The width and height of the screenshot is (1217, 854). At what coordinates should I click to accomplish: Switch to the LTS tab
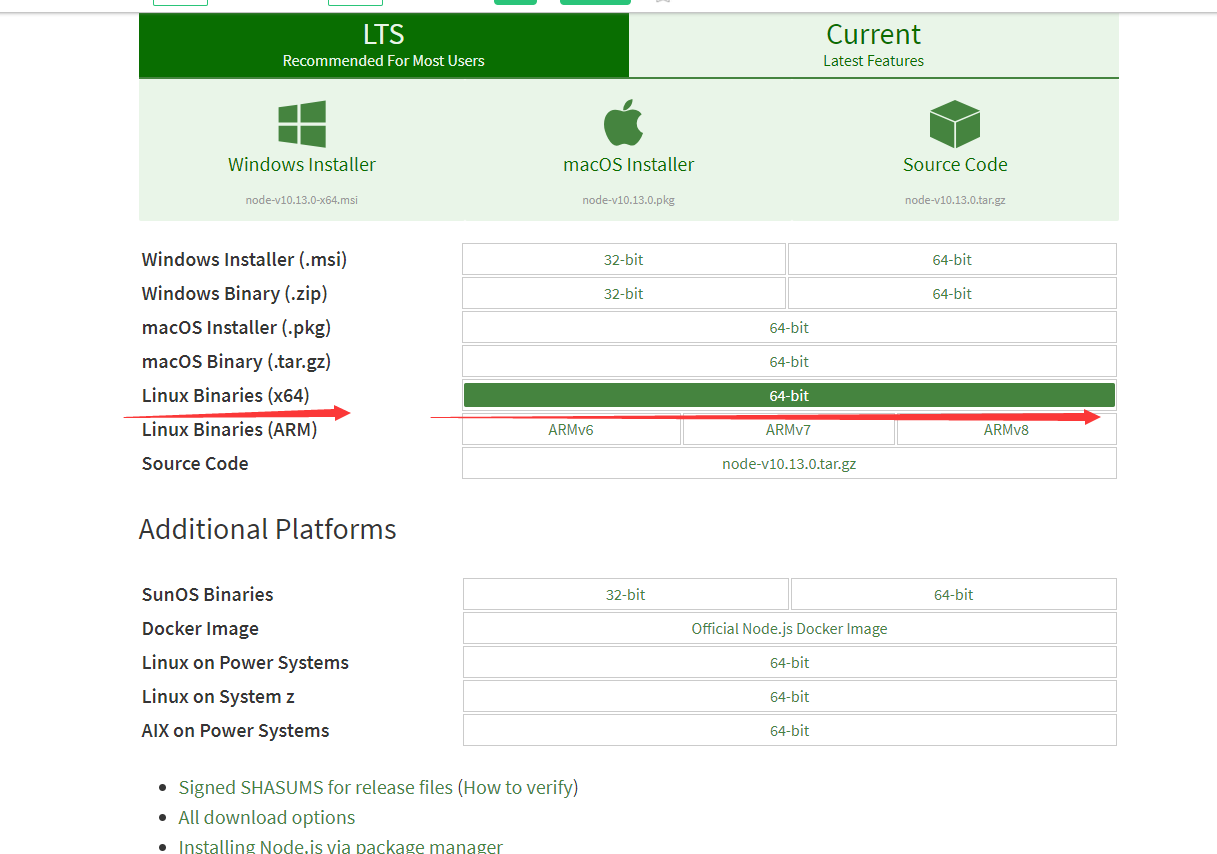coord(384,45)
